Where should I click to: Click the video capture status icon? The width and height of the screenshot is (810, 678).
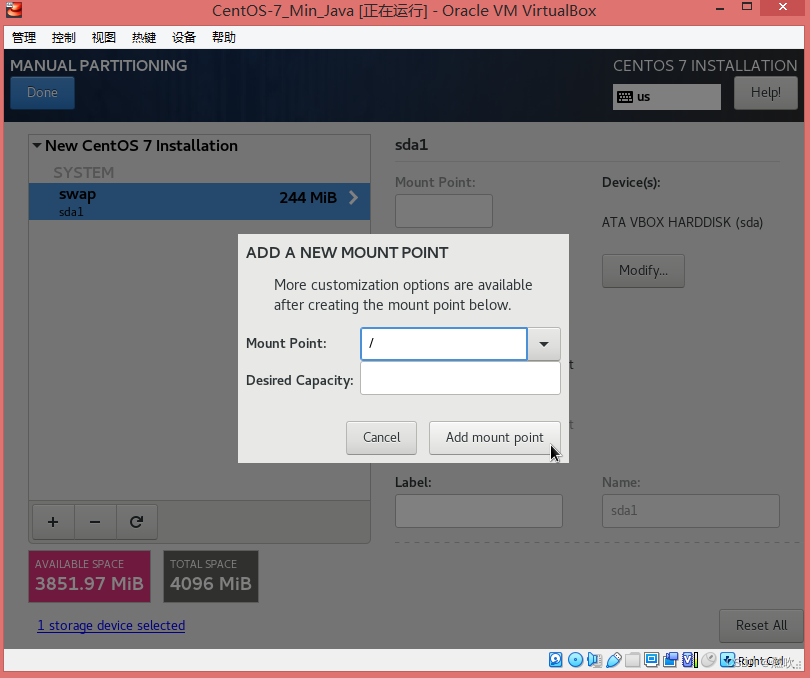tap(671, 660)
